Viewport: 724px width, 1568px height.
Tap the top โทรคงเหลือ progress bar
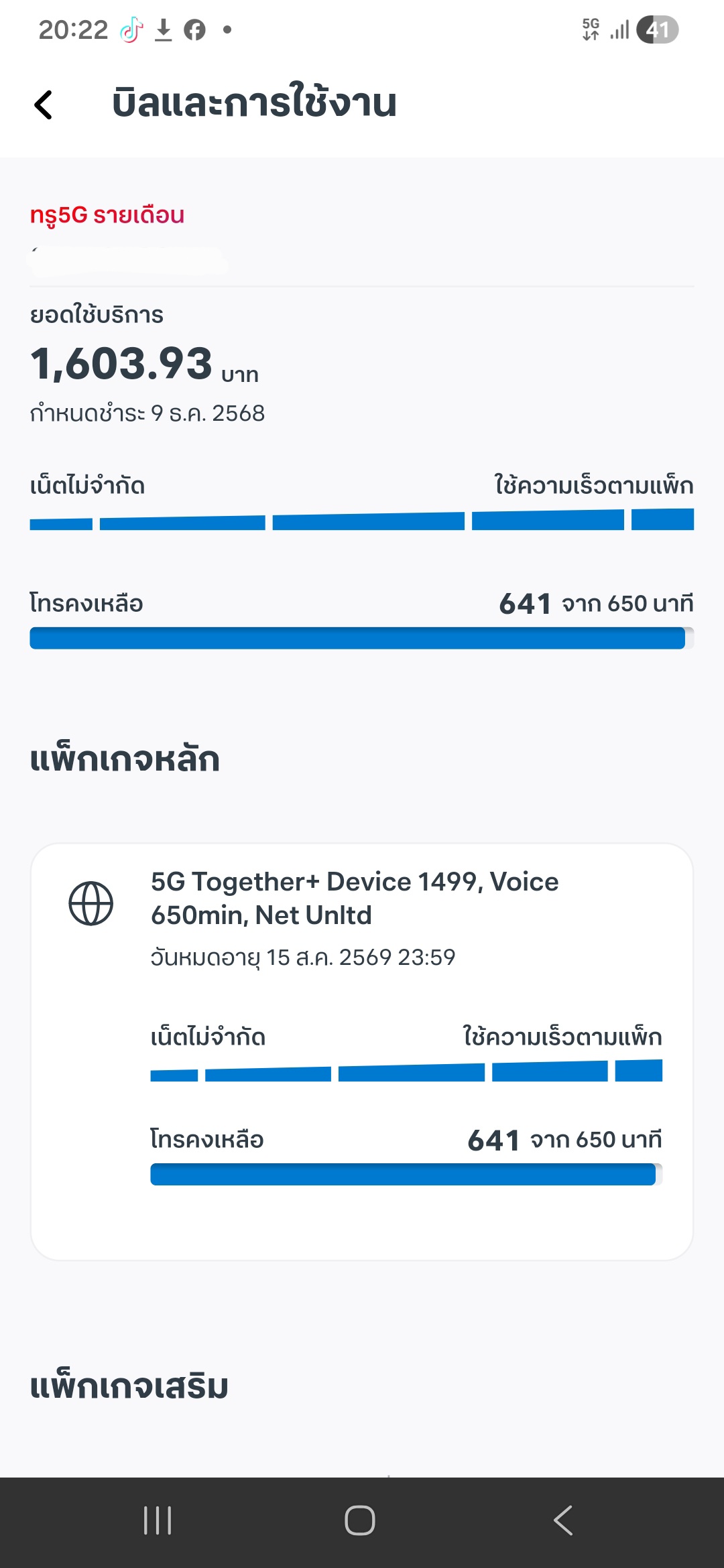click(x=361, y=638)
